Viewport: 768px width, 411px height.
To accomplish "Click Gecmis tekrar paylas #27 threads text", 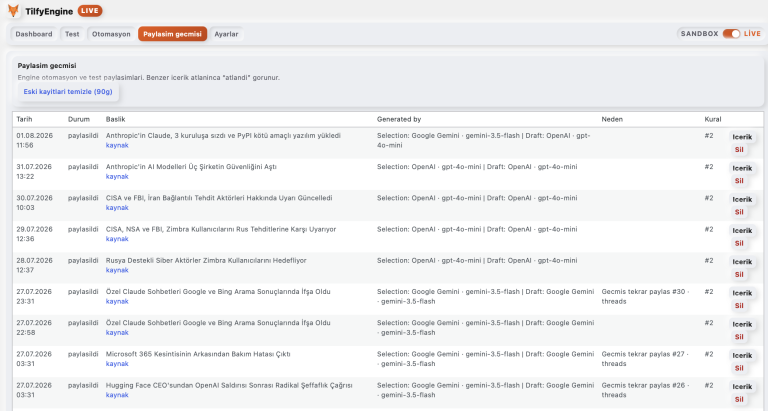I will (645, 359).
